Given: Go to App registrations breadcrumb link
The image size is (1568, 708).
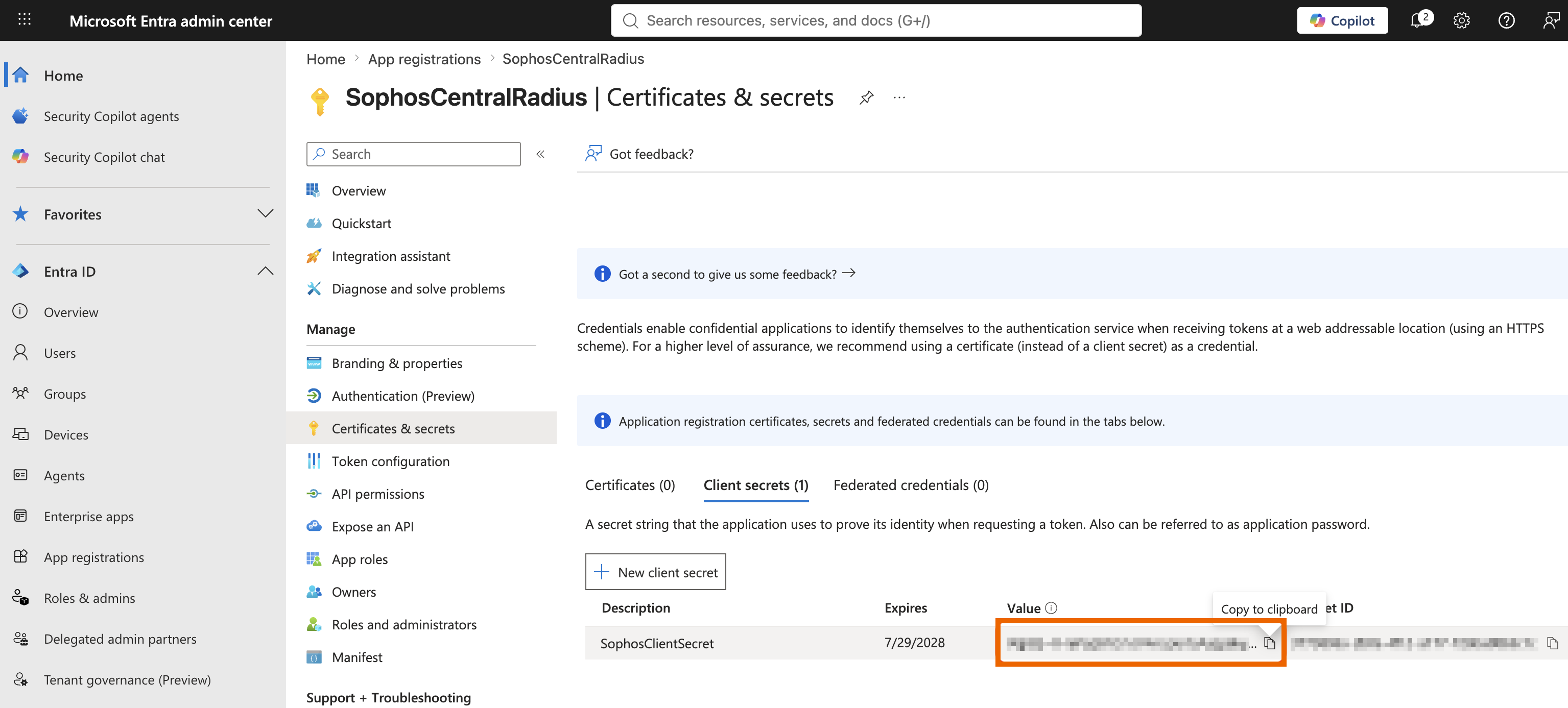Looking at the screenshot, I should click(x=424, y=59).
